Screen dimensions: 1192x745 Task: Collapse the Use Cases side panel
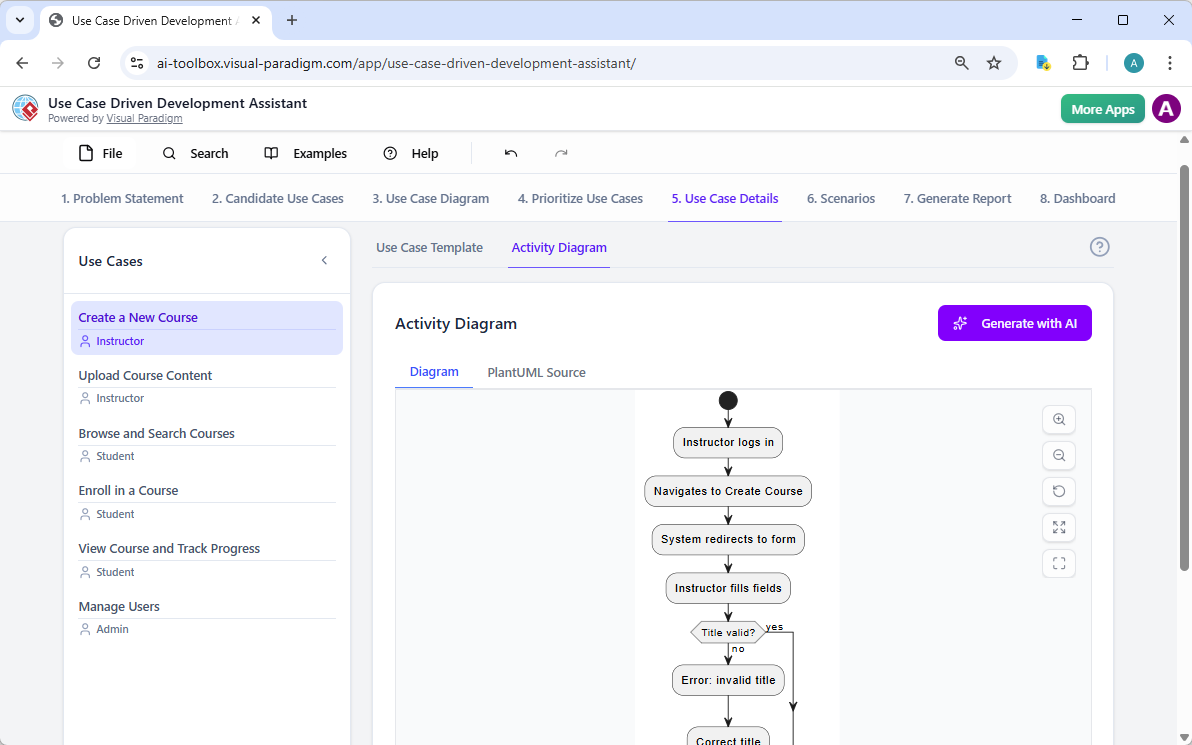pyautogui.click(x=324, y=259)
